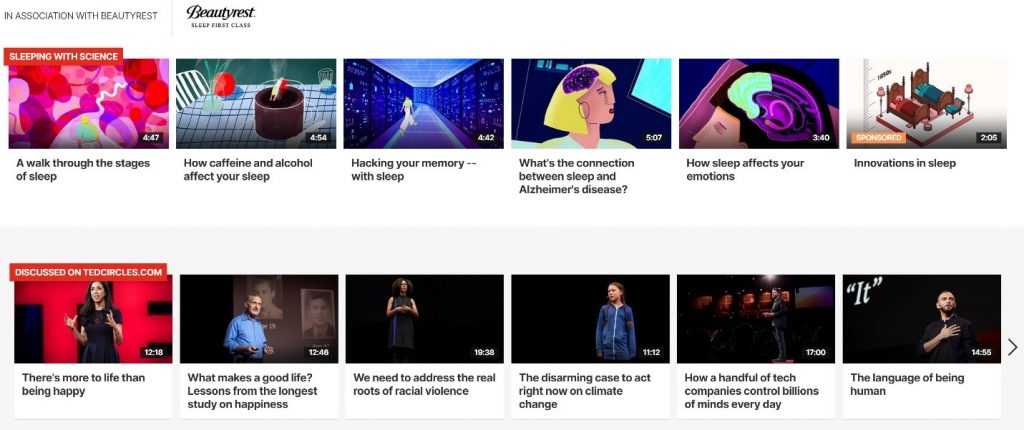Viewport: 1024px width, 430px height.
Task: Click the "What makes a good life?" talk title
Action: pyautogui.click(x=252, y=391)
